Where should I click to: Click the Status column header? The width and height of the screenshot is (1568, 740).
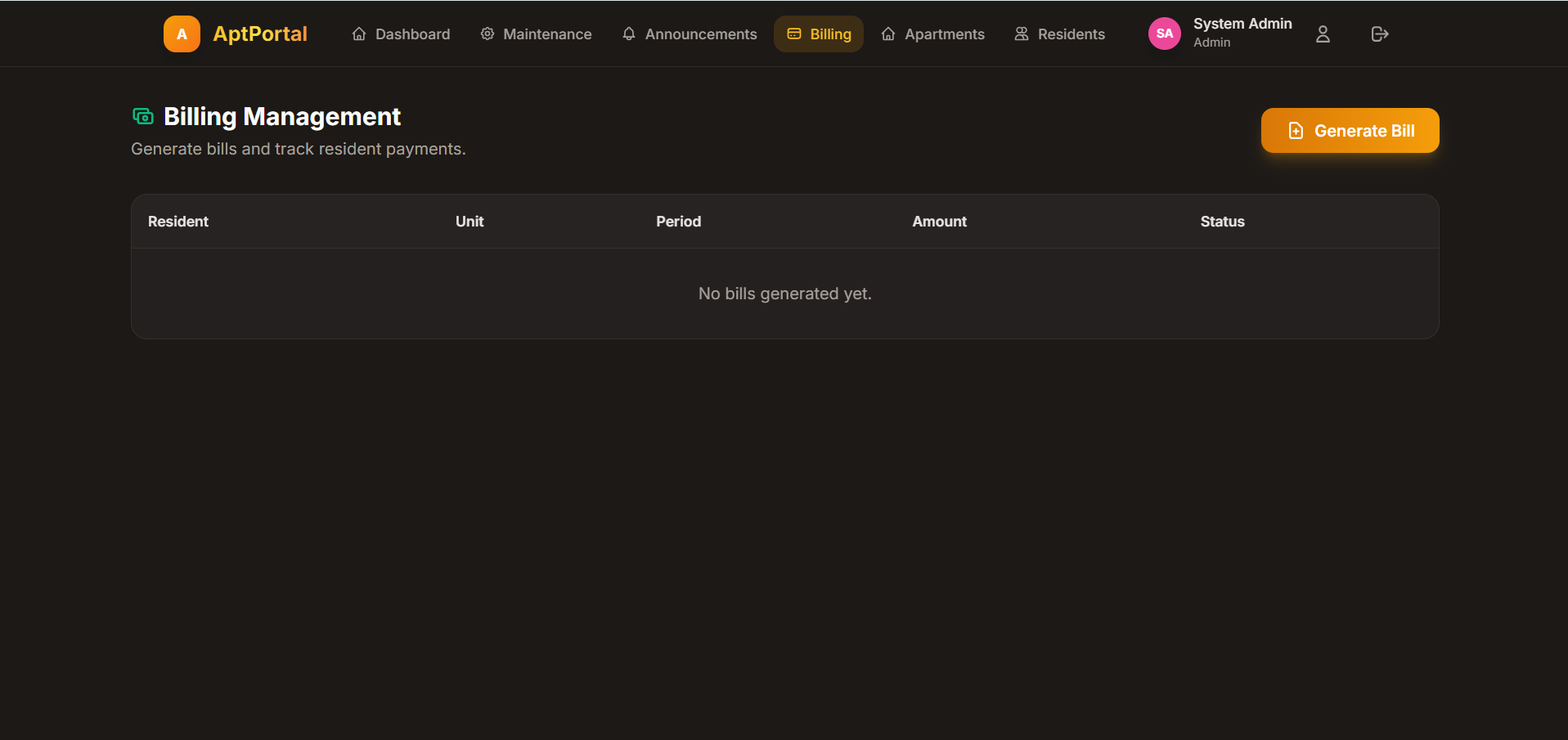pyautogui.click(x=1223, y=222)
